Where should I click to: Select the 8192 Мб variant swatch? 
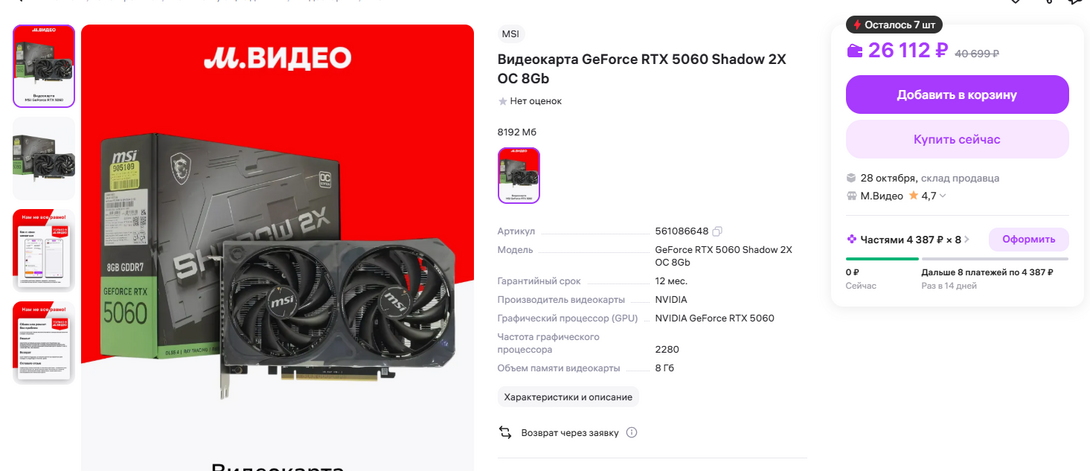(x=519, y=175)
